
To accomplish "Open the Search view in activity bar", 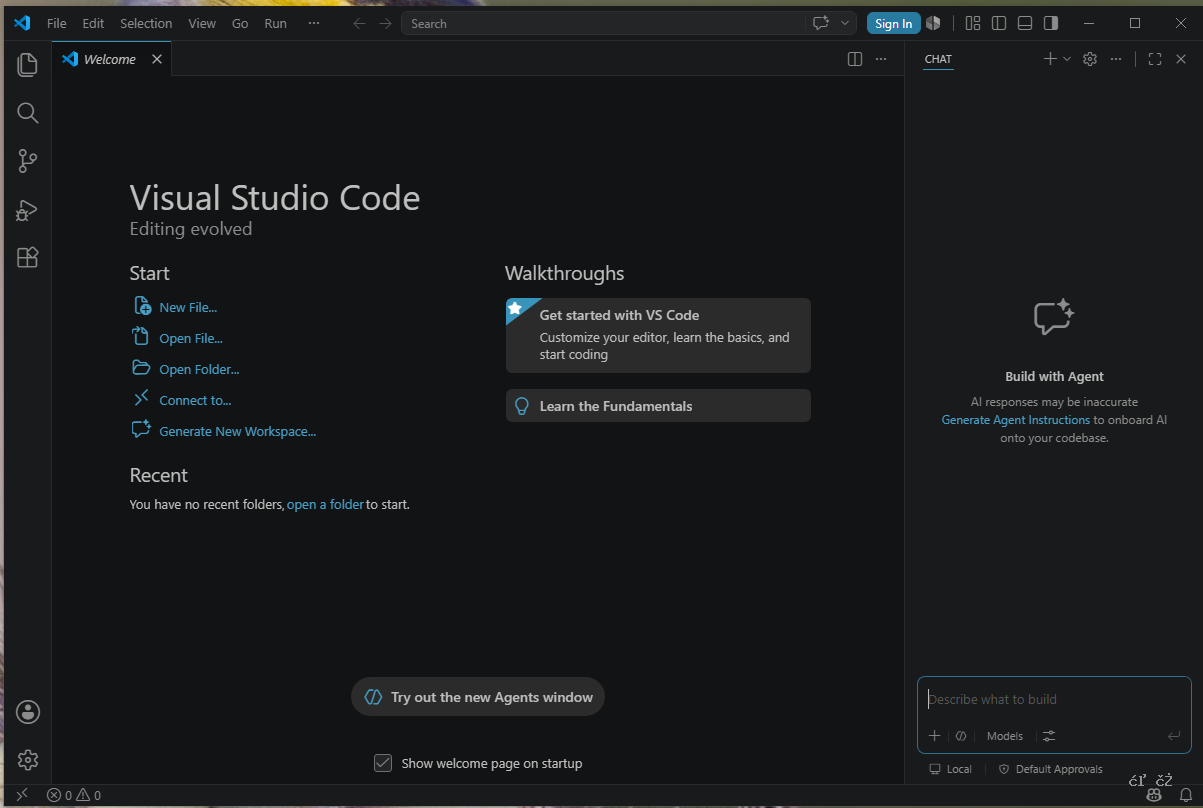I will (28, 113).
